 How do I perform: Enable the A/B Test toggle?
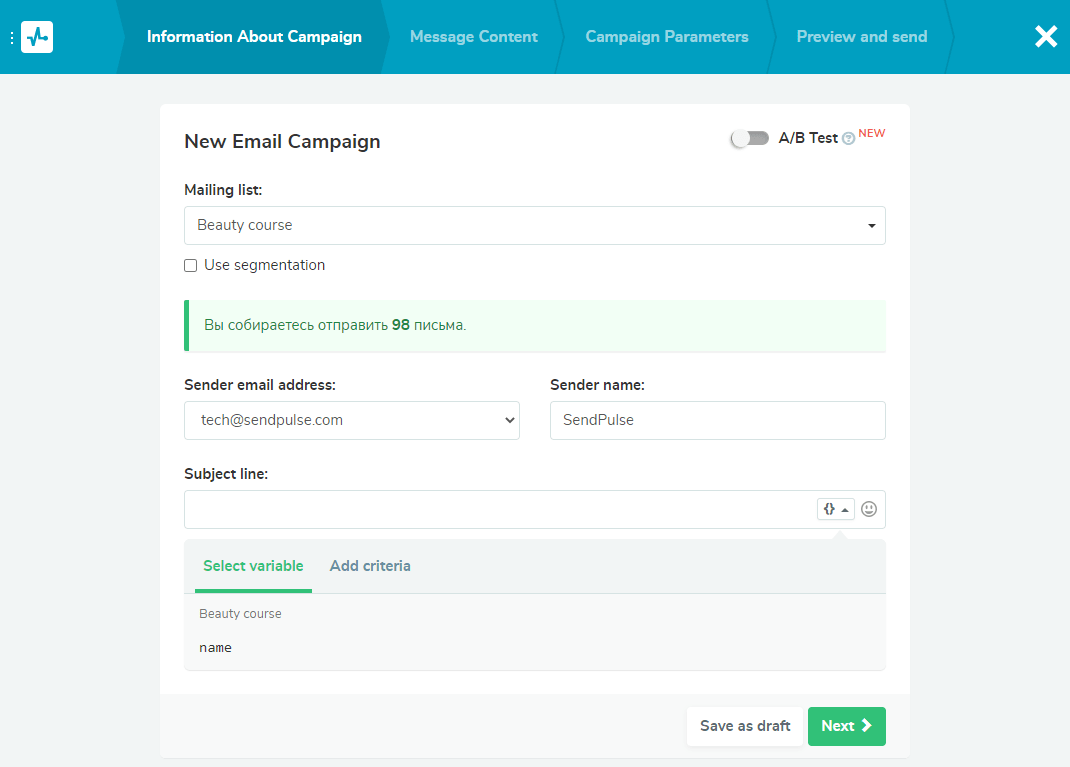(750, 138)
